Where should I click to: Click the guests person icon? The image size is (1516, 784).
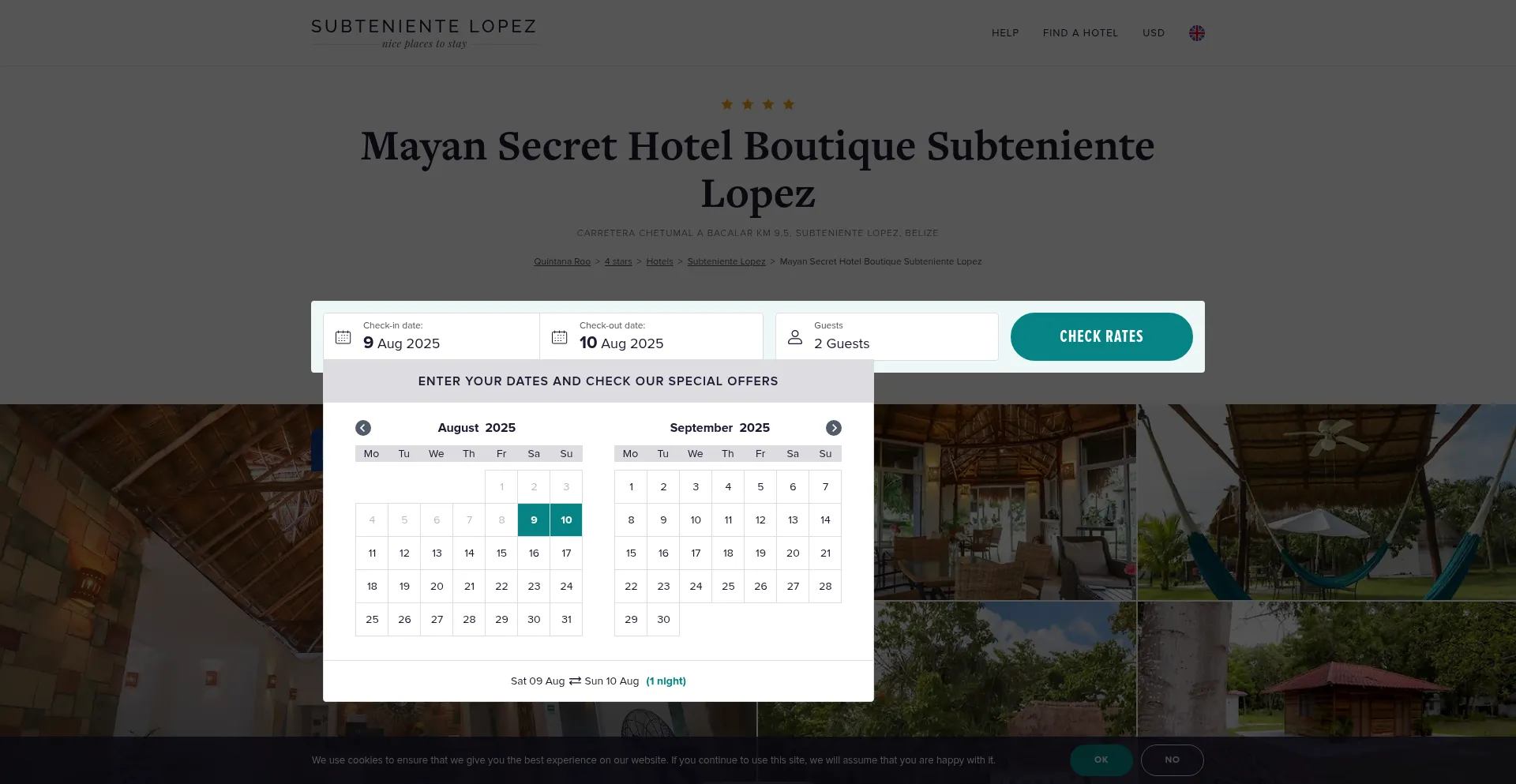point(795,337)
